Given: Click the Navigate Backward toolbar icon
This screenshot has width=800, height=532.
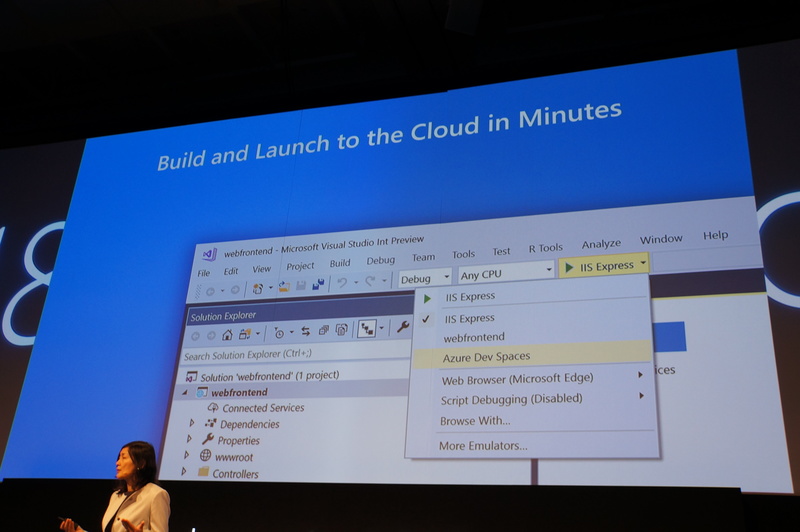Looking at the screenshot, I should coord(210,291).
